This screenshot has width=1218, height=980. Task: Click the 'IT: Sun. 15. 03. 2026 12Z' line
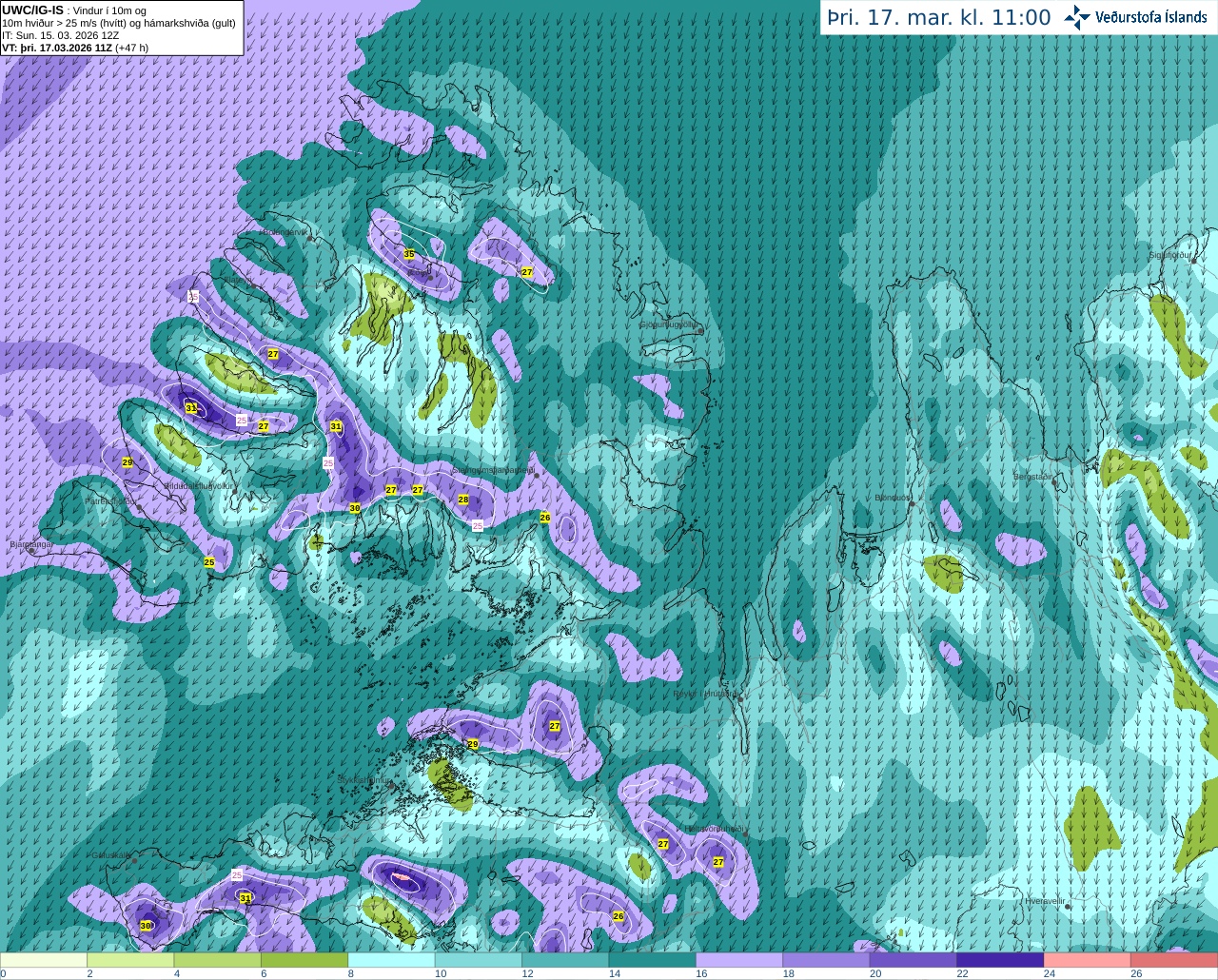[61, 35]
